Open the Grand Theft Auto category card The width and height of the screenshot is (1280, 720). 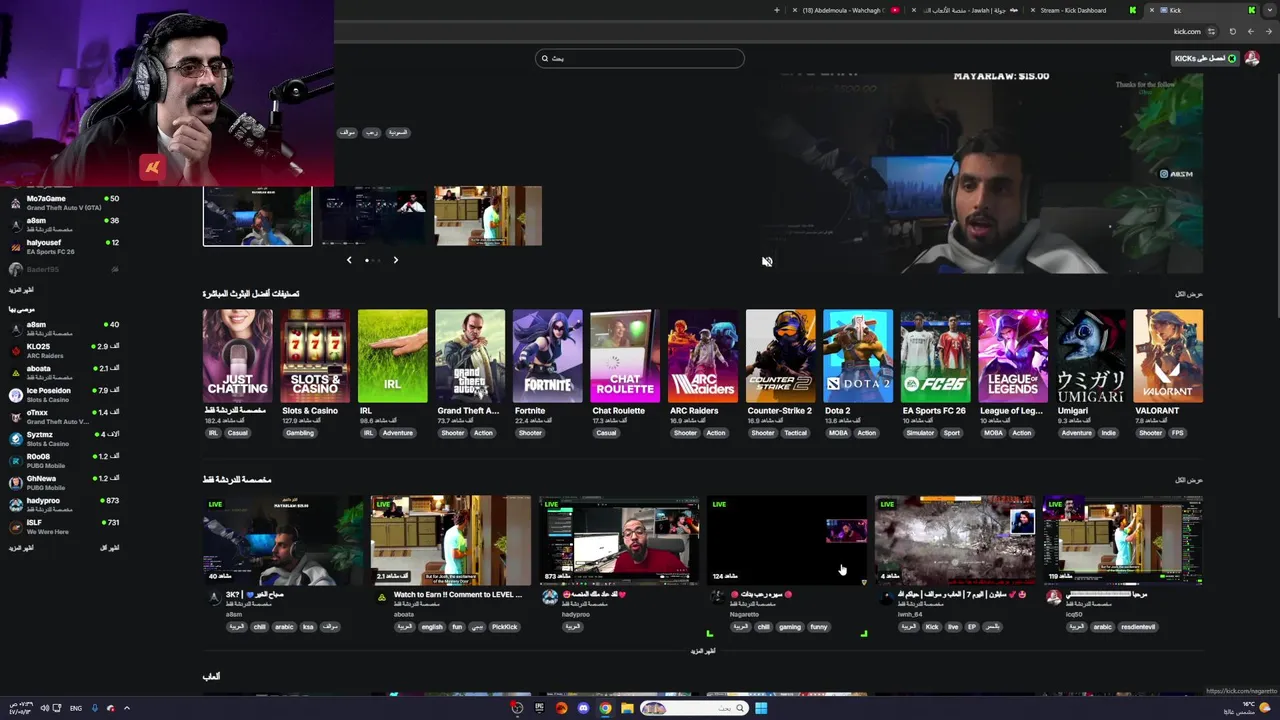click(x=470, y=356)
